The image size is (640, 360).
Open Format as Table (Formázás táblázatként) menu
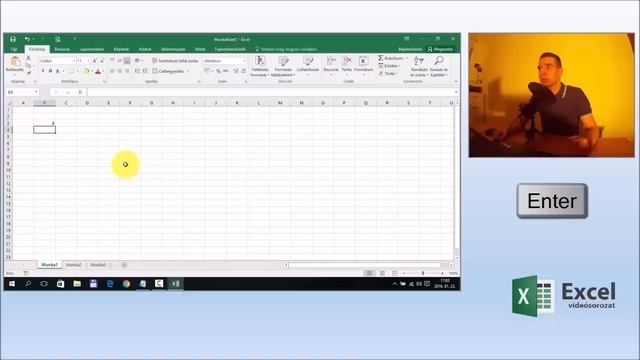[283, 67]
